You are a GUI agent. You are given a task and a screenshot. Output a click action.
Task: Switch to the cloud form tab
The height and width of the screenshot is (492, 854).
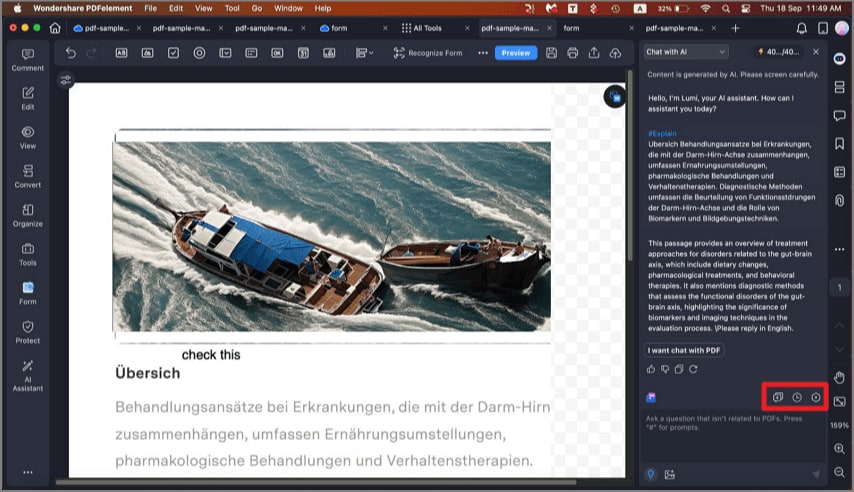click(333, 28)
